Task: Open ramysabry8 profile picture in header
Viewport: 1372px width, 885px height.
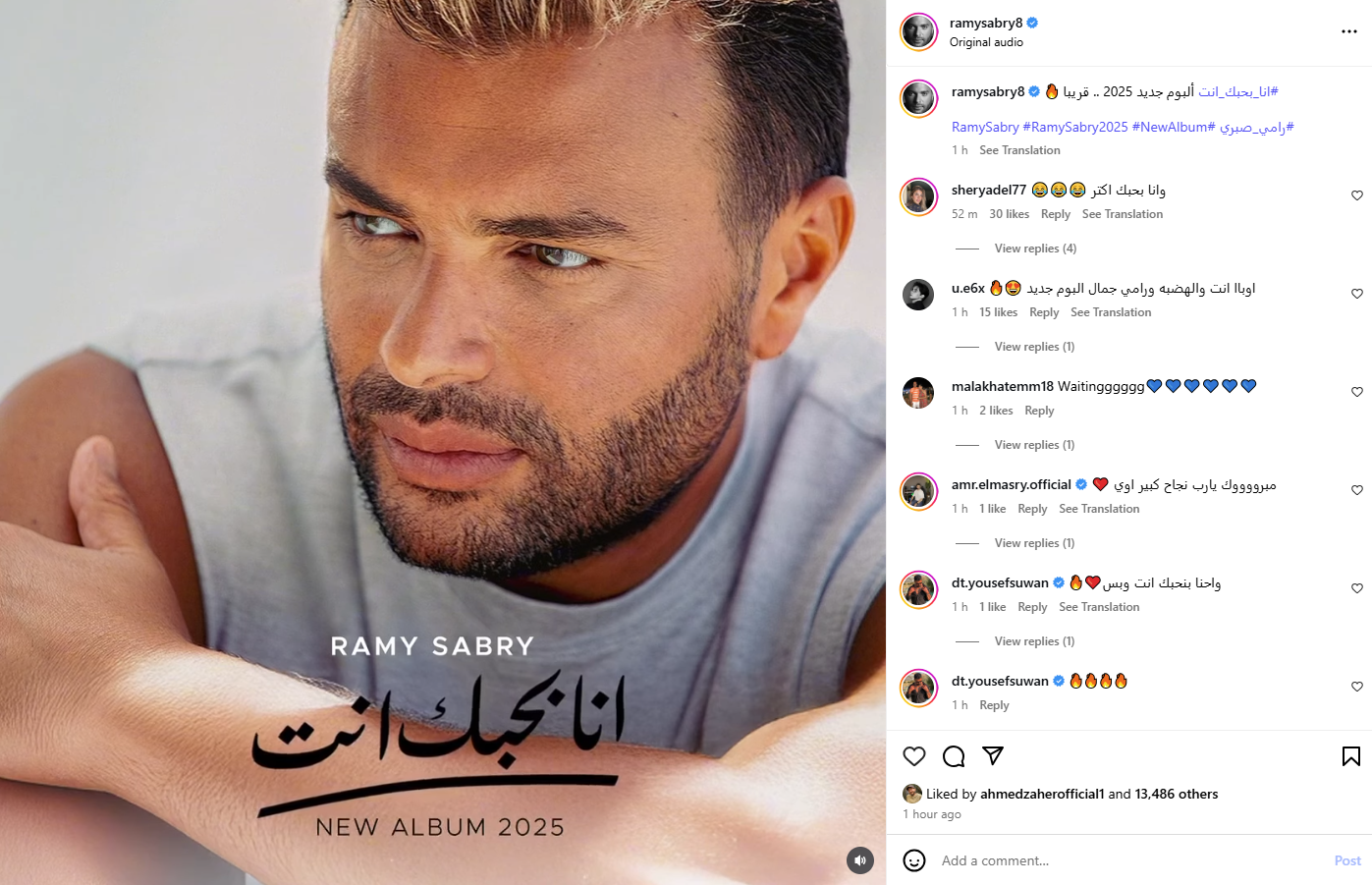Action: point(919,32)
